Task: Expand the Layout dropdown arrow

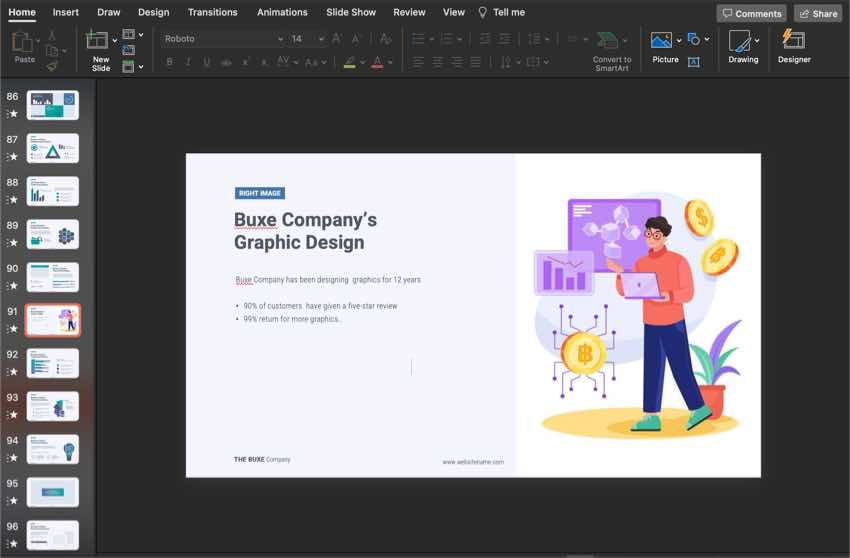Action: (x=141, y=35)
